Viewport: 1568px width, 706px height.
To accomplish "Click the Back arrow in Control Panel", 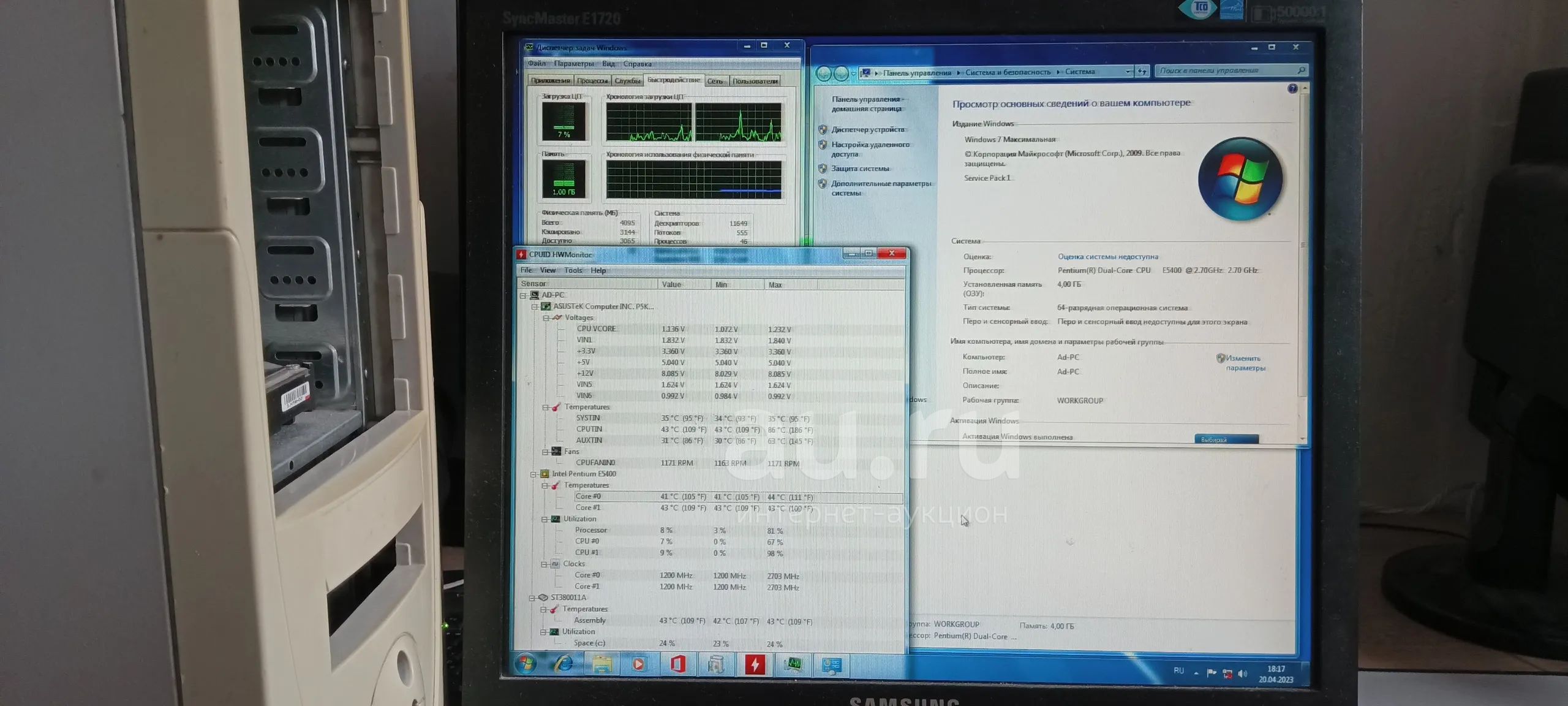I will point(824,74).
